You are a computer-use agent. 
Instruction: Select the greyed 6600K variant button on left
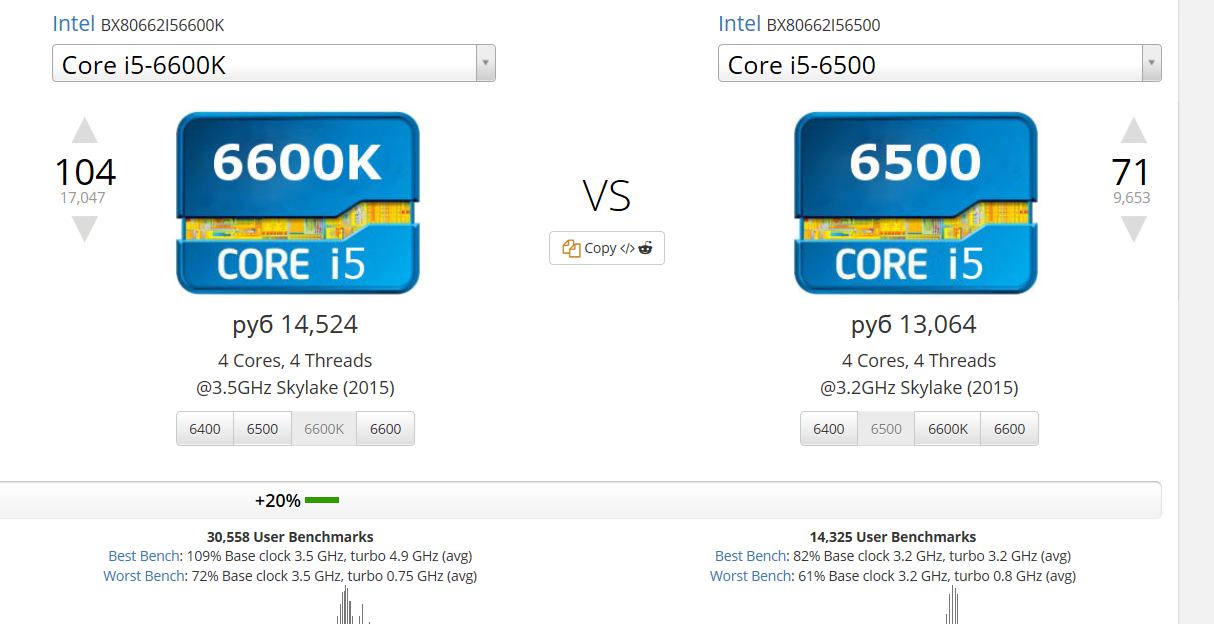click(324, 429)
